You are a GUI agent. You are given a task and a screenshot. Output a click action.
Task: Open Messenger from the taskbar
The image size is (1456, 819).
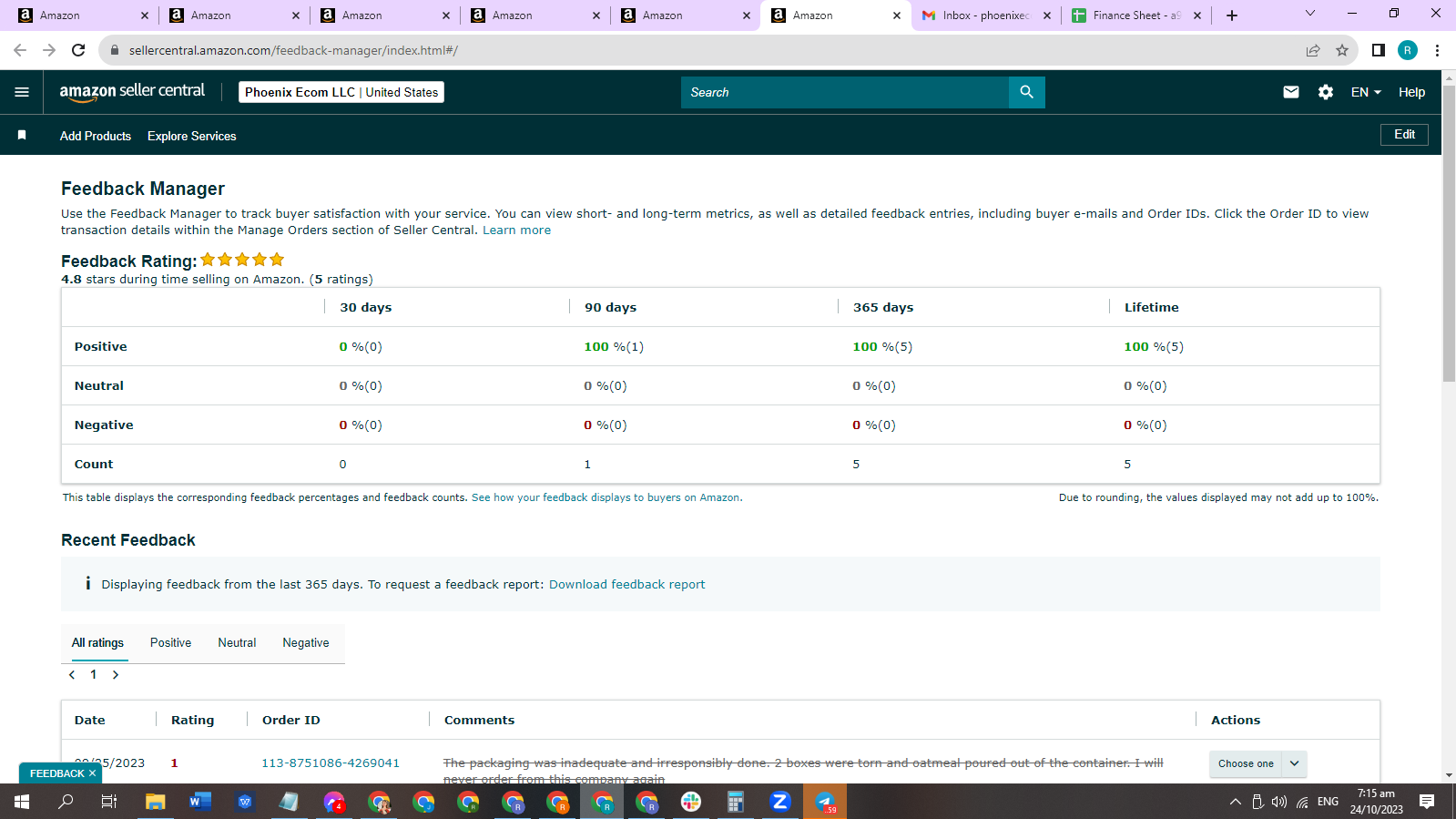(x=334, y=802)
